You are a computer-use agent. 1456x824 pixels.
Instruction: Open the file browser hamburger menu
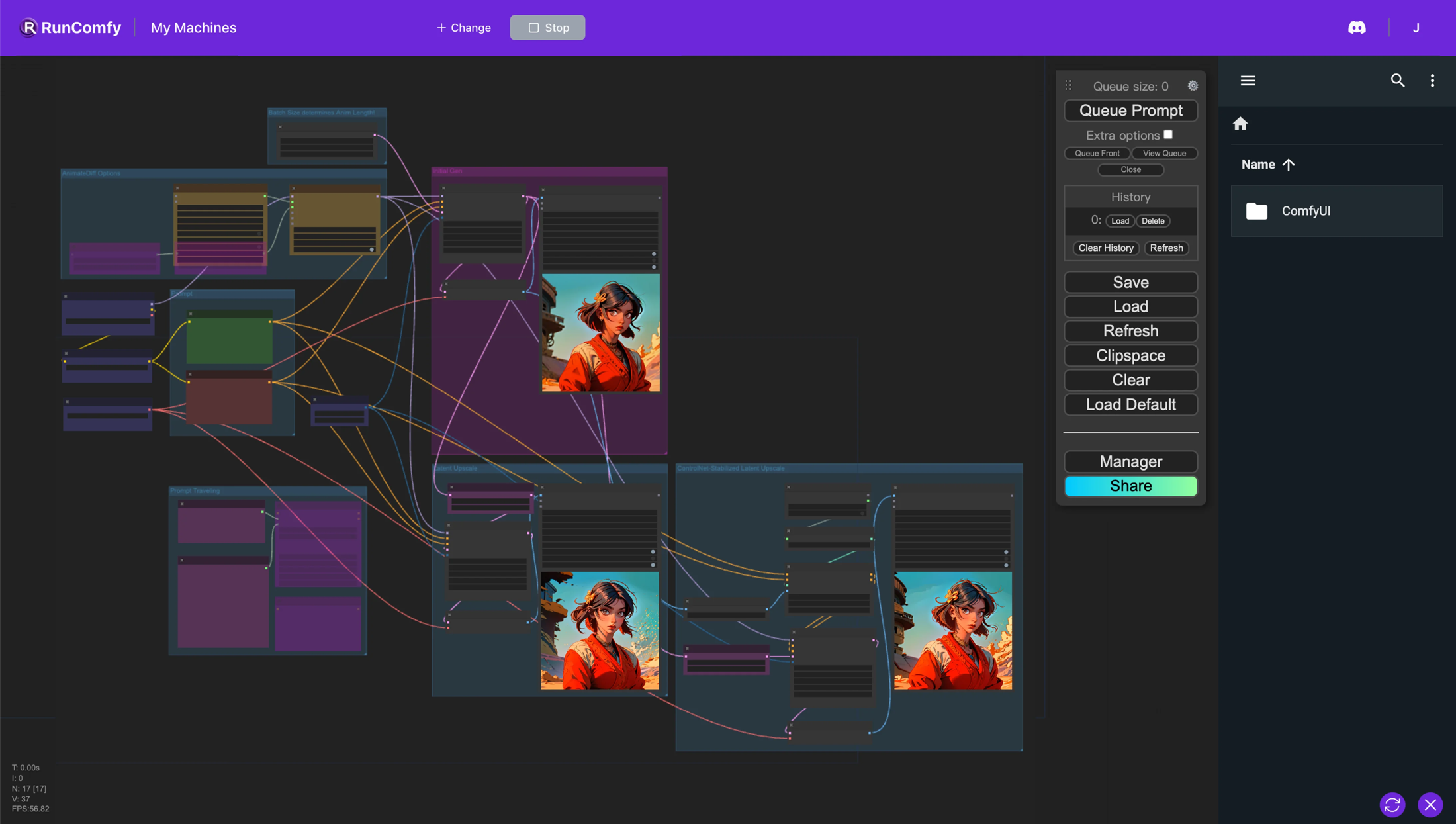tap(1248, 80)
